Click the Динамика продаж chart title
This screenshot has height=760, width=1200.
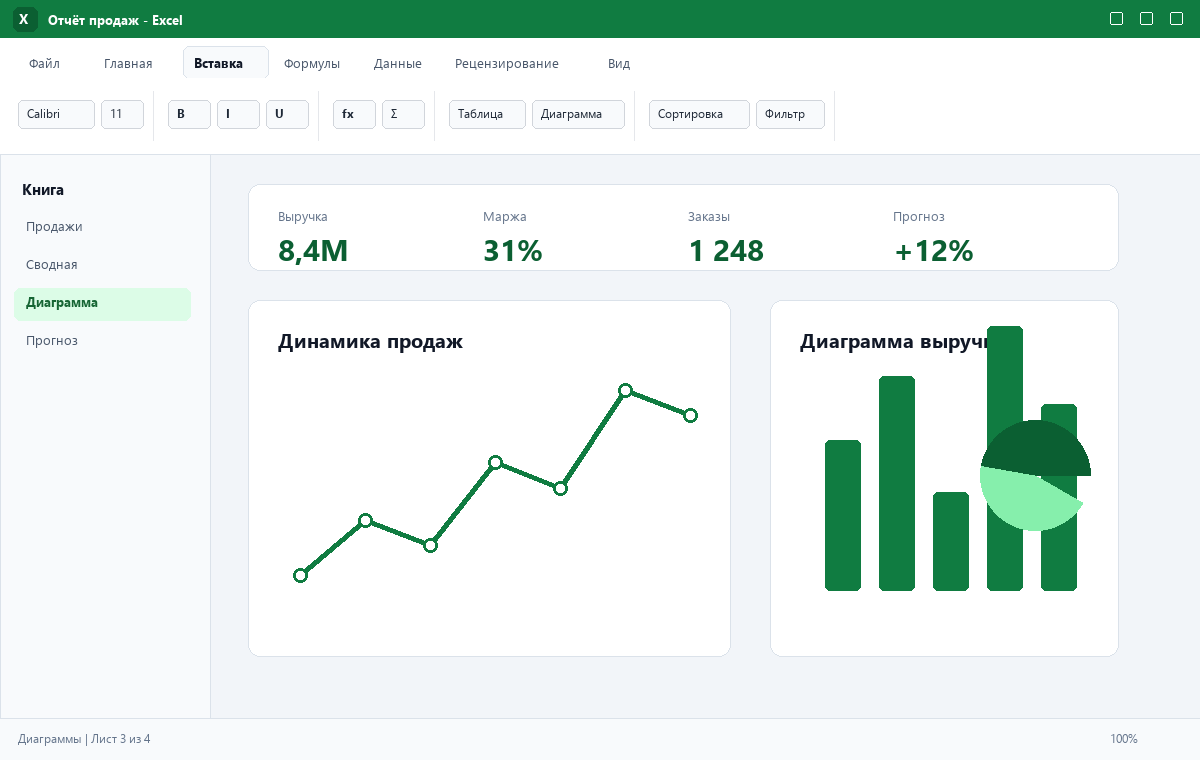(x=370, y=342)
